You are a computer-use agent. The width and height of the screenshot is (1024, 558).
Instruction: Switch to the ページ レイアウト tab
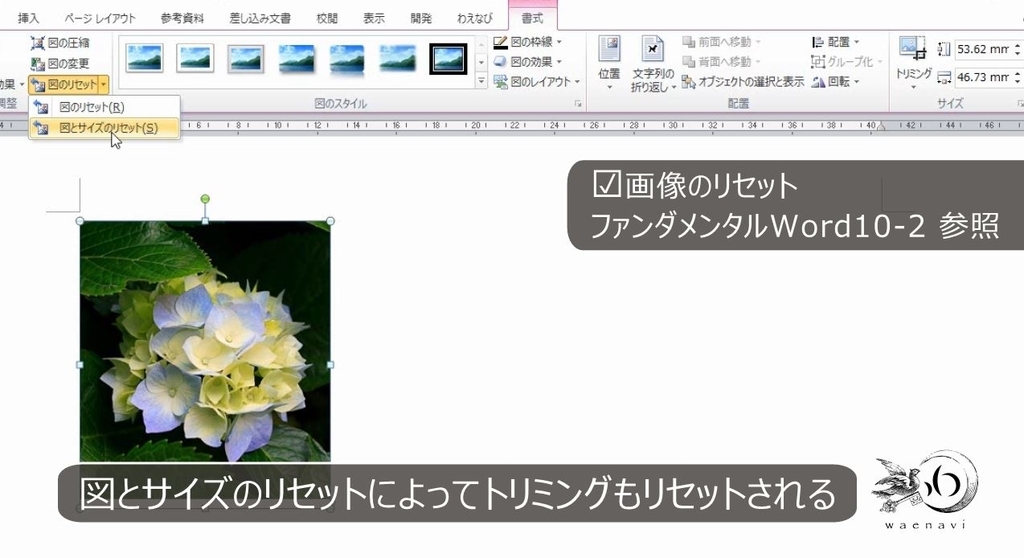(x=100, y=18)
